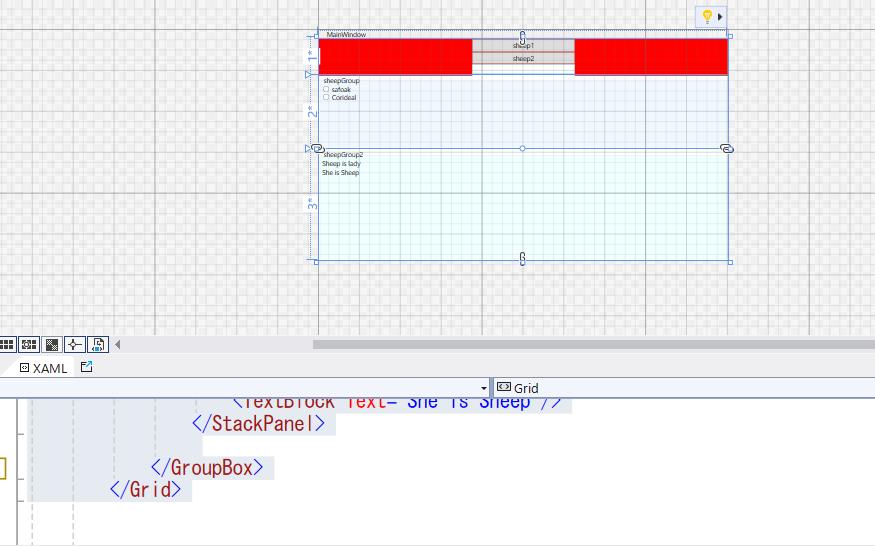Screen dimensions: 875x546
Task: Click the bottom margin link icon
Action: (x=522, y=258)
